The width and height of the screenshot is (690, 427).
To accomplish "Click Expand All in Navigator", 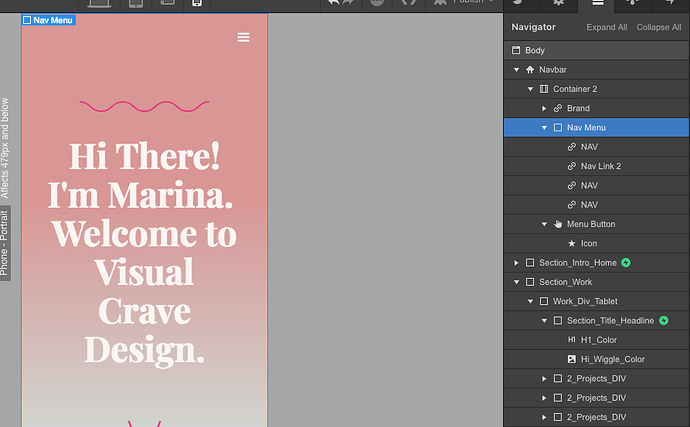I will (607, 28).
